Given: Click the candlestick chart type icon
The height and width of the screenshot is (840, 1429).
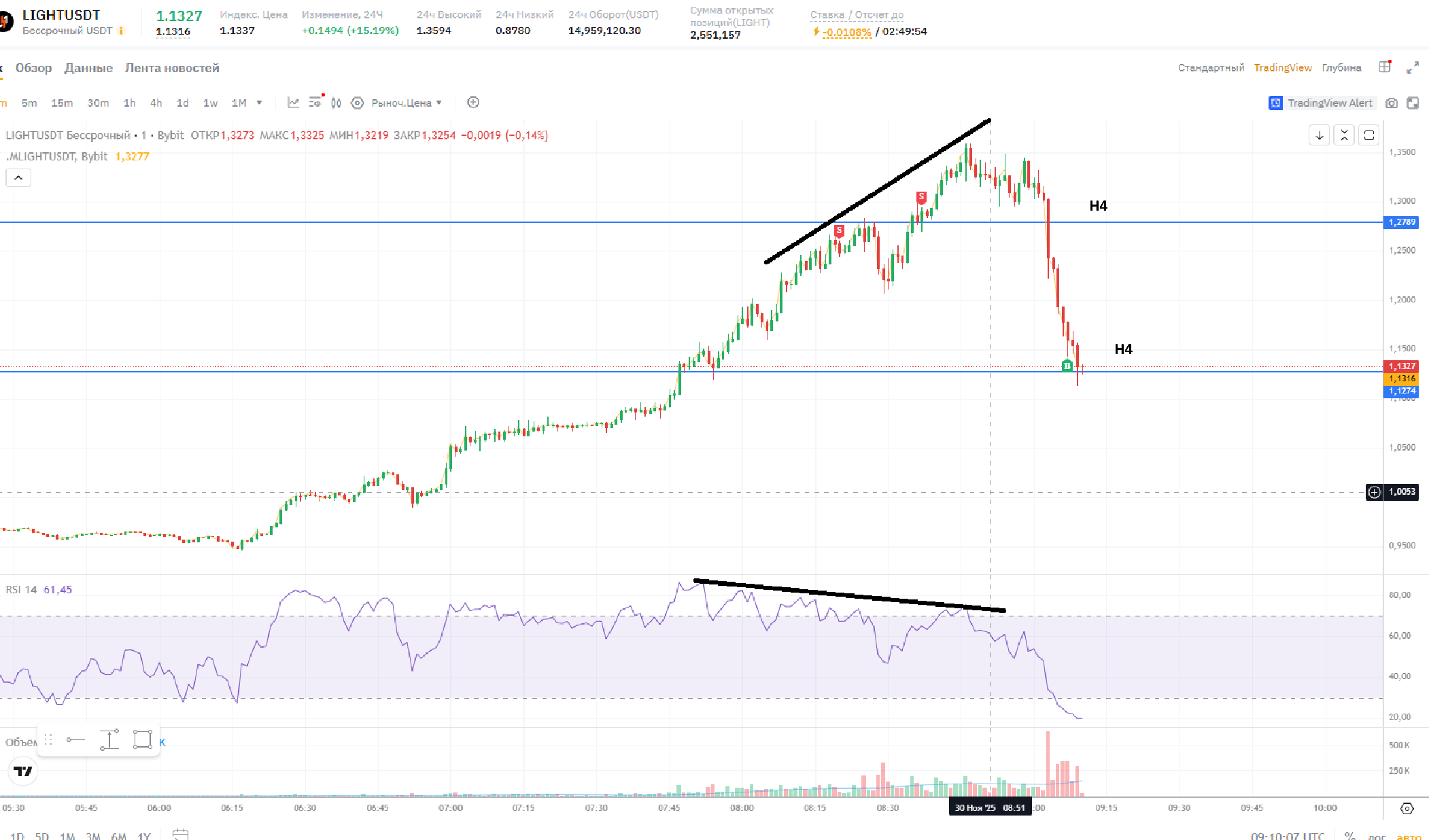Looking at the screenshot, I should click(x=336, y=103).
